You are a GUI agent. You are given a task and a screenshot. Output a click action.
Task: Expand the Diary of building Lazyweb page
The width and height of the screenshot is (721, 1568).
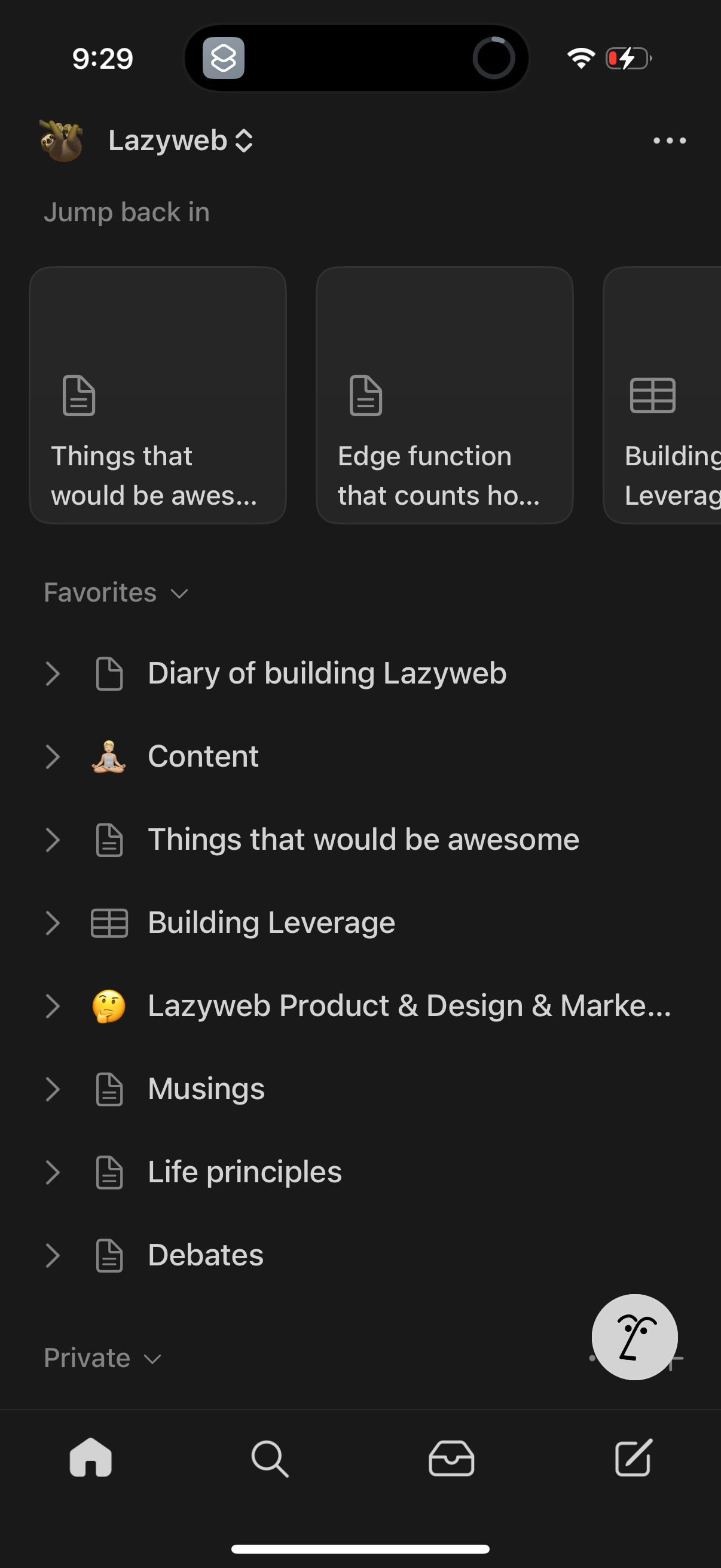54,673
